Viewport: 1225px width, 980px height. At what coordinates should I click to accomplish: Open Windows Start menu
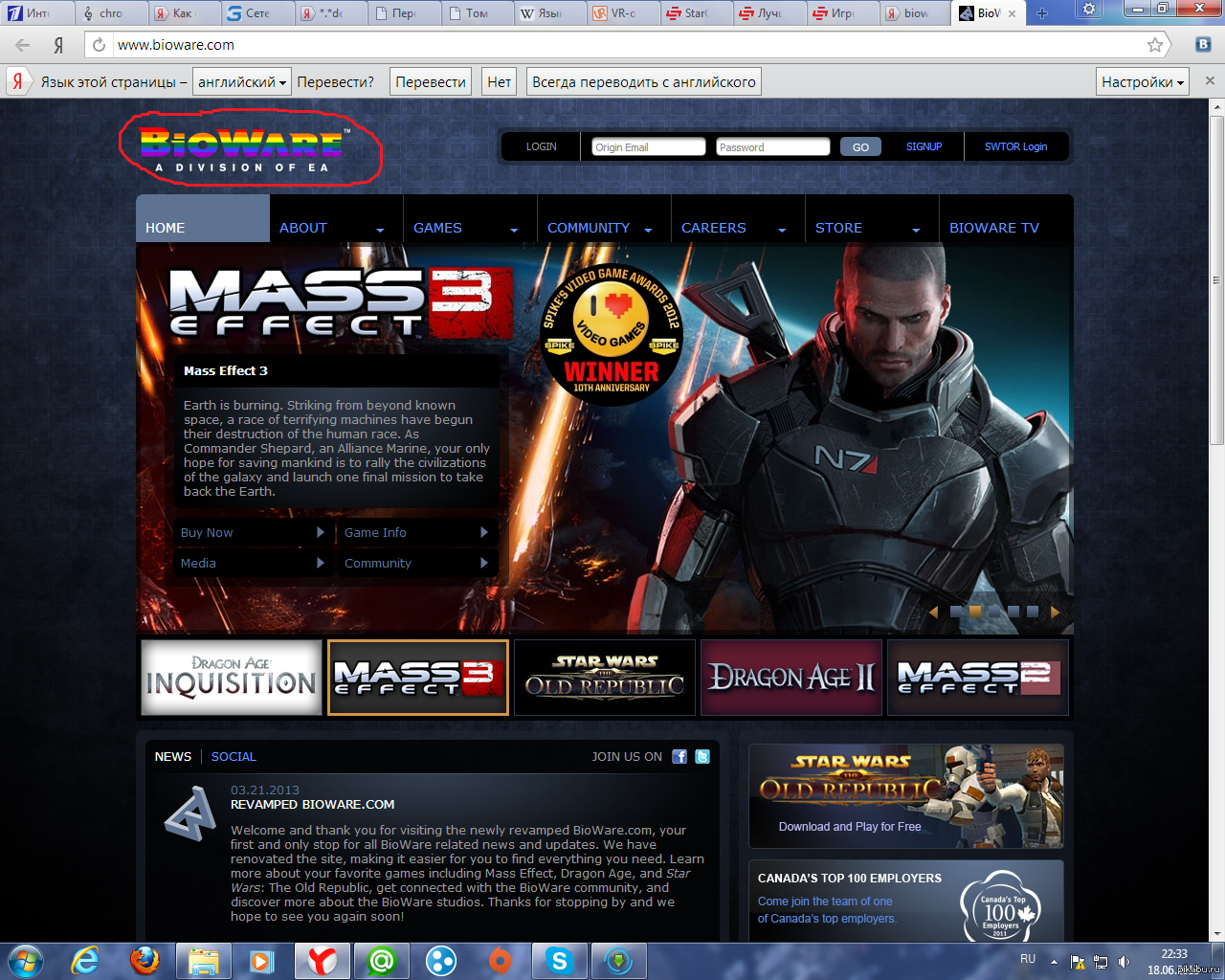click(x=25, y=961)
